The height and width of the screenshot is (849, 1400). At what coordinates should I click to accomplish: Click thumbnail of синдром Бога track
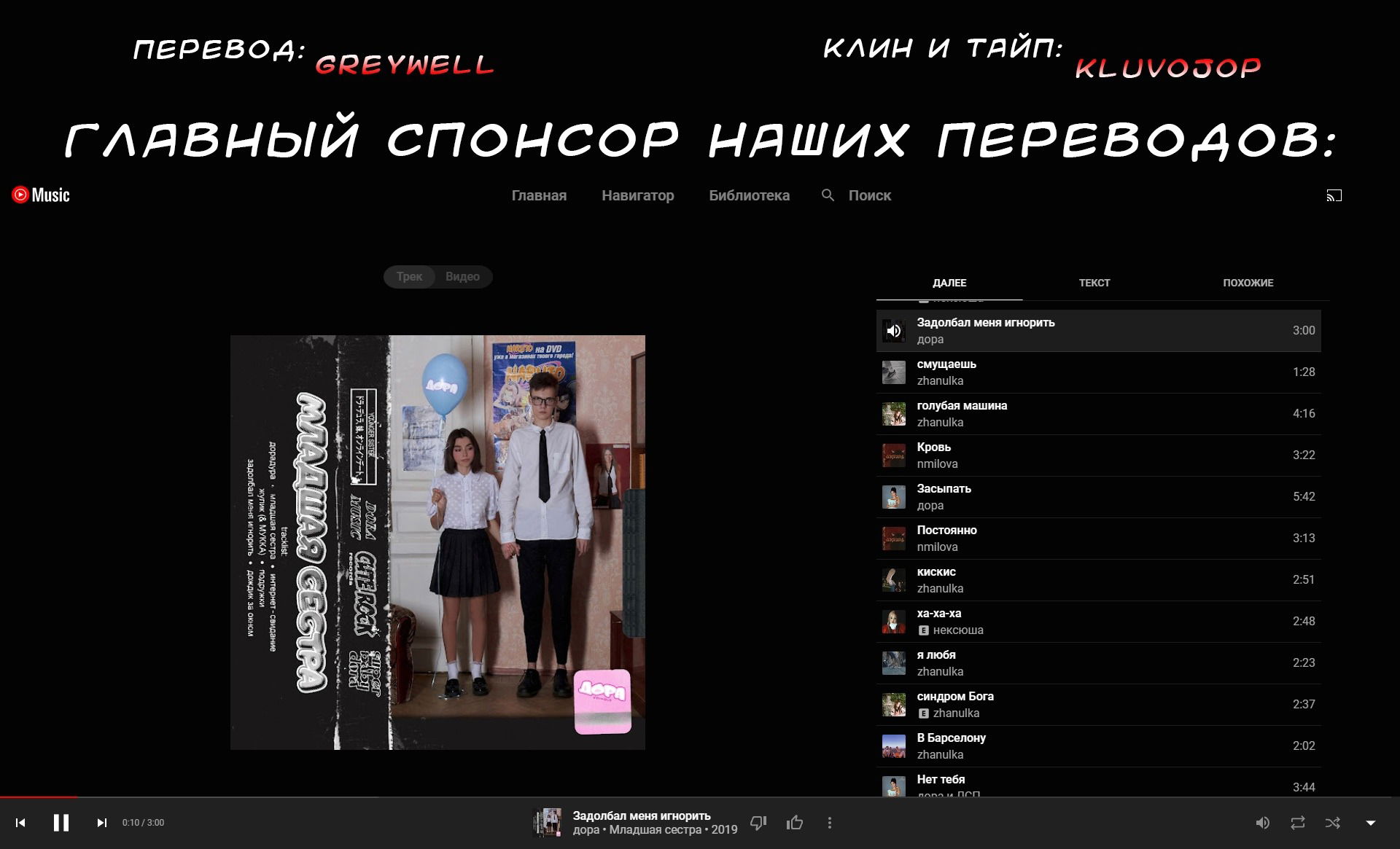(x=894, y=705)
